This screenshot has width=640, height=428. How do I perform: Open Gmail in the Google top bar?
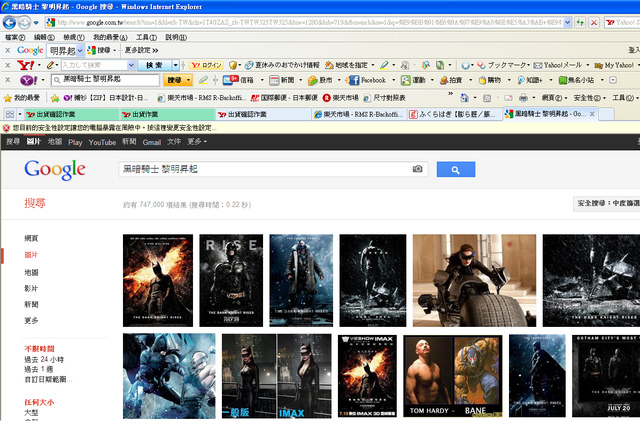point(151,142)
